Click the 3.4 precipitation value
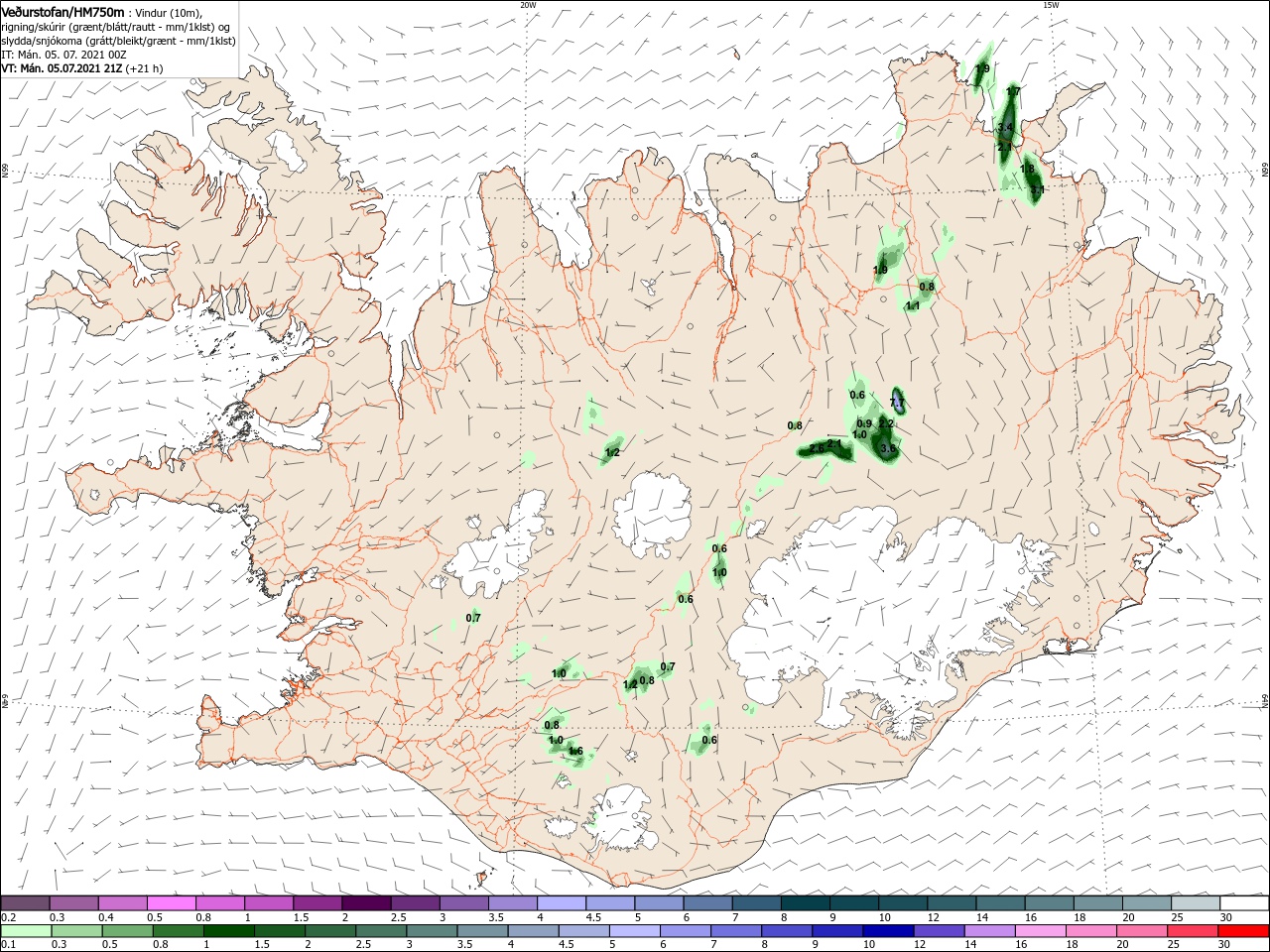The width and height of the screenshot is (1270, 952). click(1005, 128)
